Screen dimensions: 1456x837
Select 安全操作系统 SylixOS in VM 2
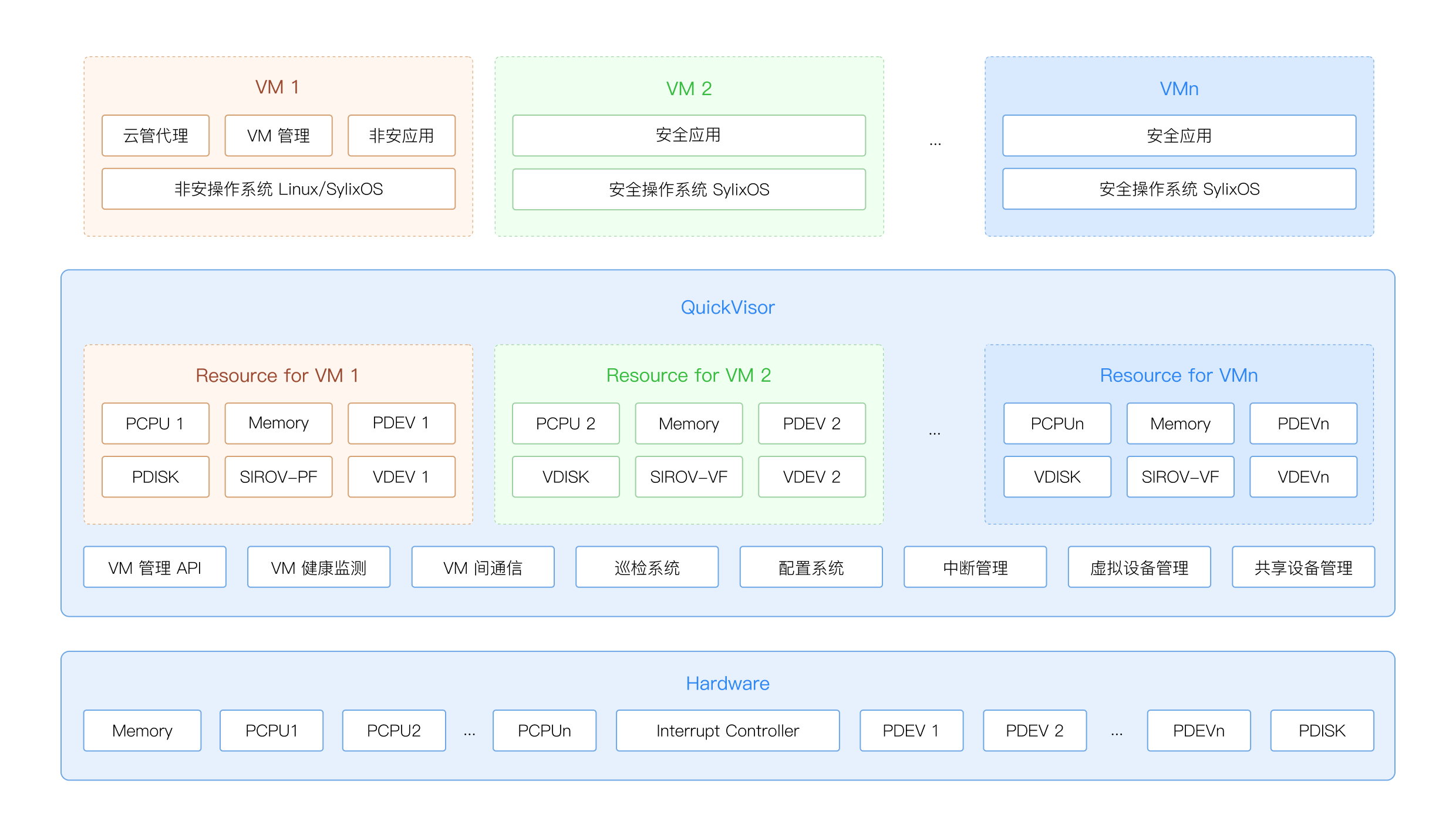point(689,189)
